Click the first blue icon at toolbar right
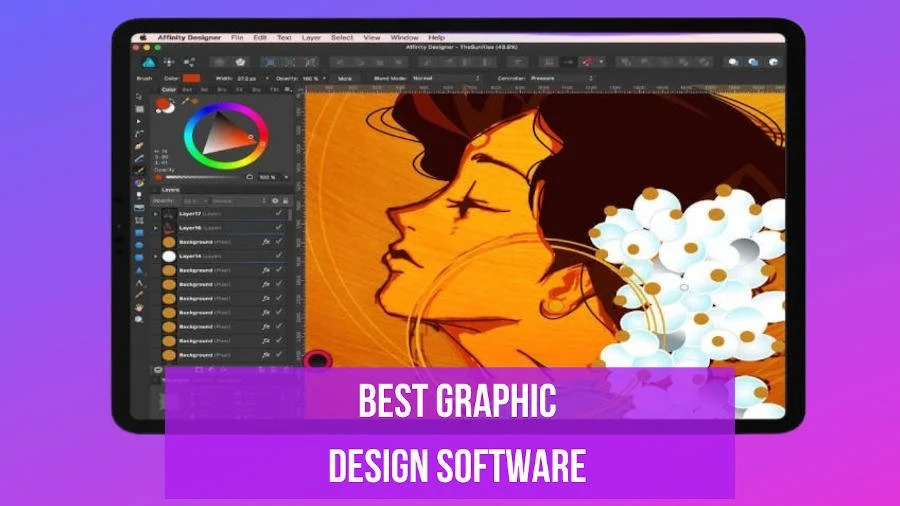The width and height of the screenshot is (900, 506). (733, 62)
